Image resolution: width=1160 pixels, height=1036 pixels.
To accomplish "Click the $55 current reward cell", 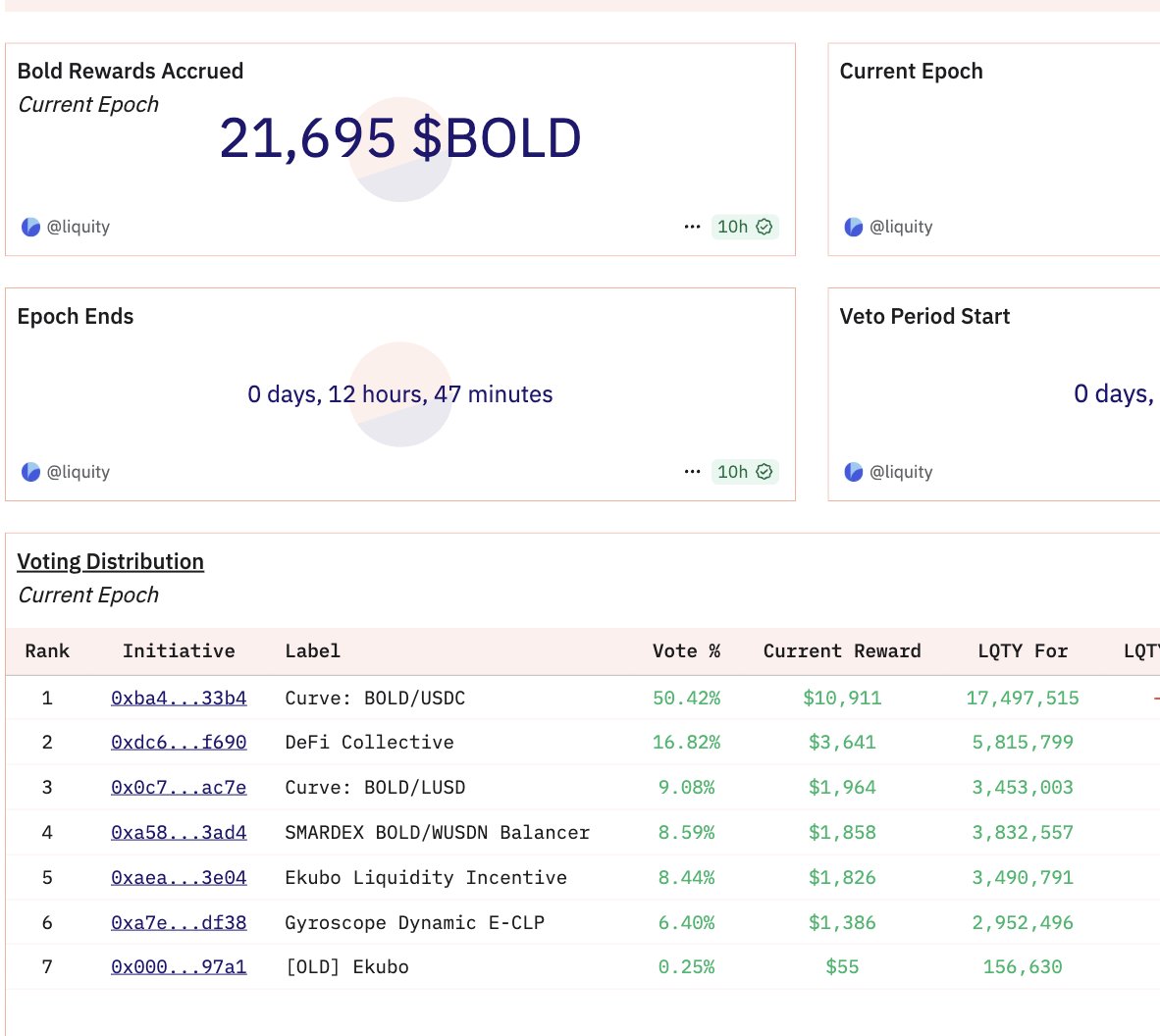I will pos(842,966).
